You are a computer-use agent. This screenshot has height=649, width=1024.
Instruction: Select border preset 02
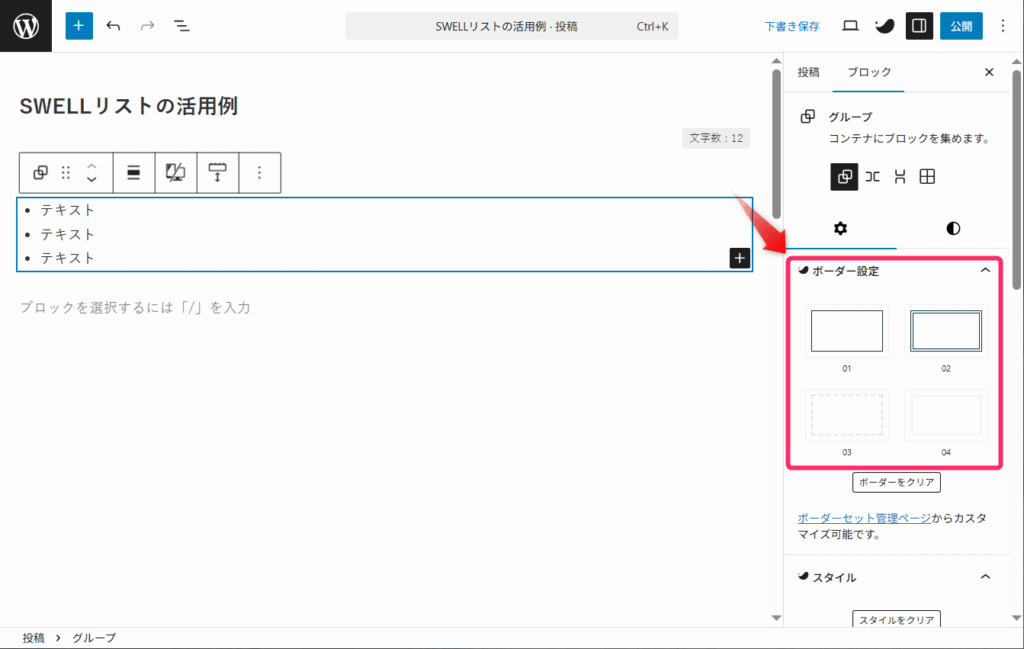click(x=946, y=331)
